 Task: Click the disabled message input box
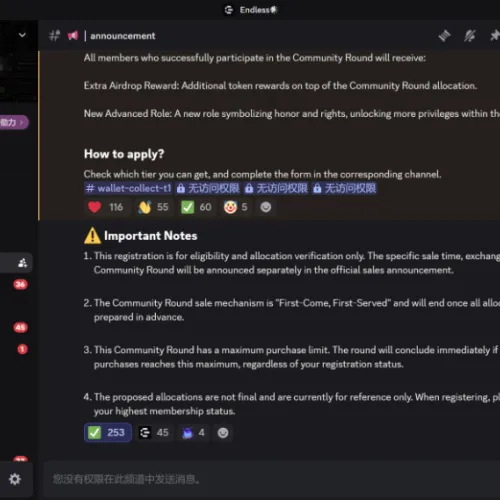(x=272, y=479)
